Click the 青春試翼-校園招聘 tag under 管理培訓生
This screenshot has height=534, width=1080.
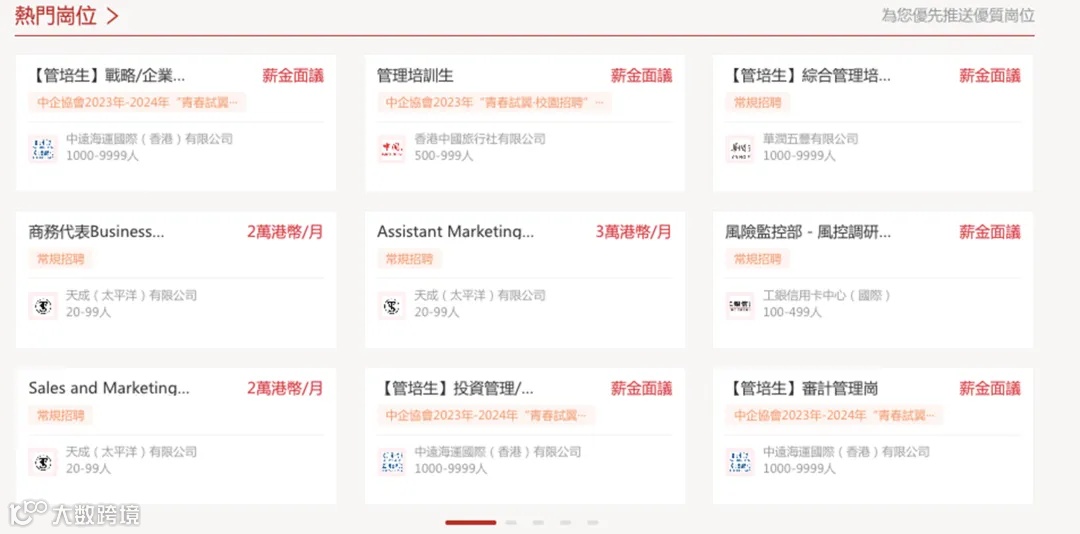point(495,103)
